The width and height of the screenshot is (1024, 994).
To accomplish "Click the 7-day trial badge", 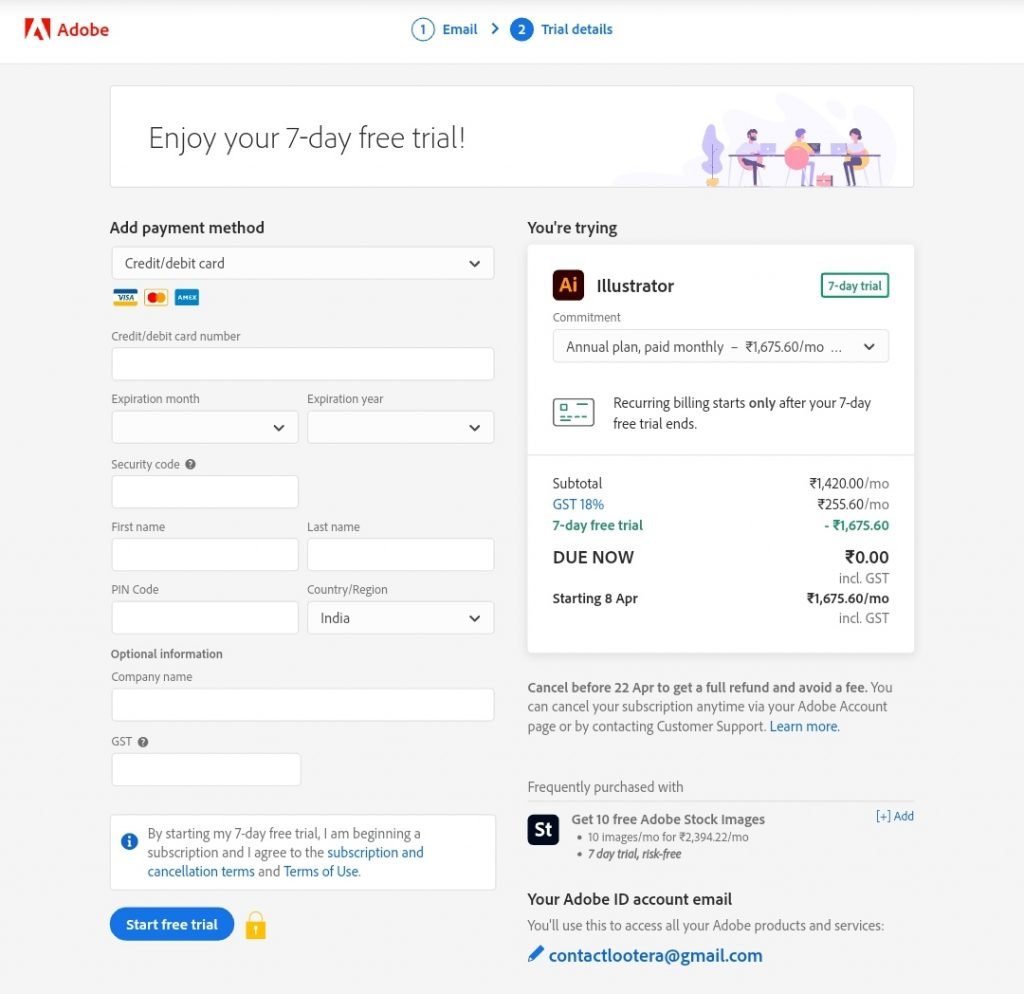I will 854,285.
